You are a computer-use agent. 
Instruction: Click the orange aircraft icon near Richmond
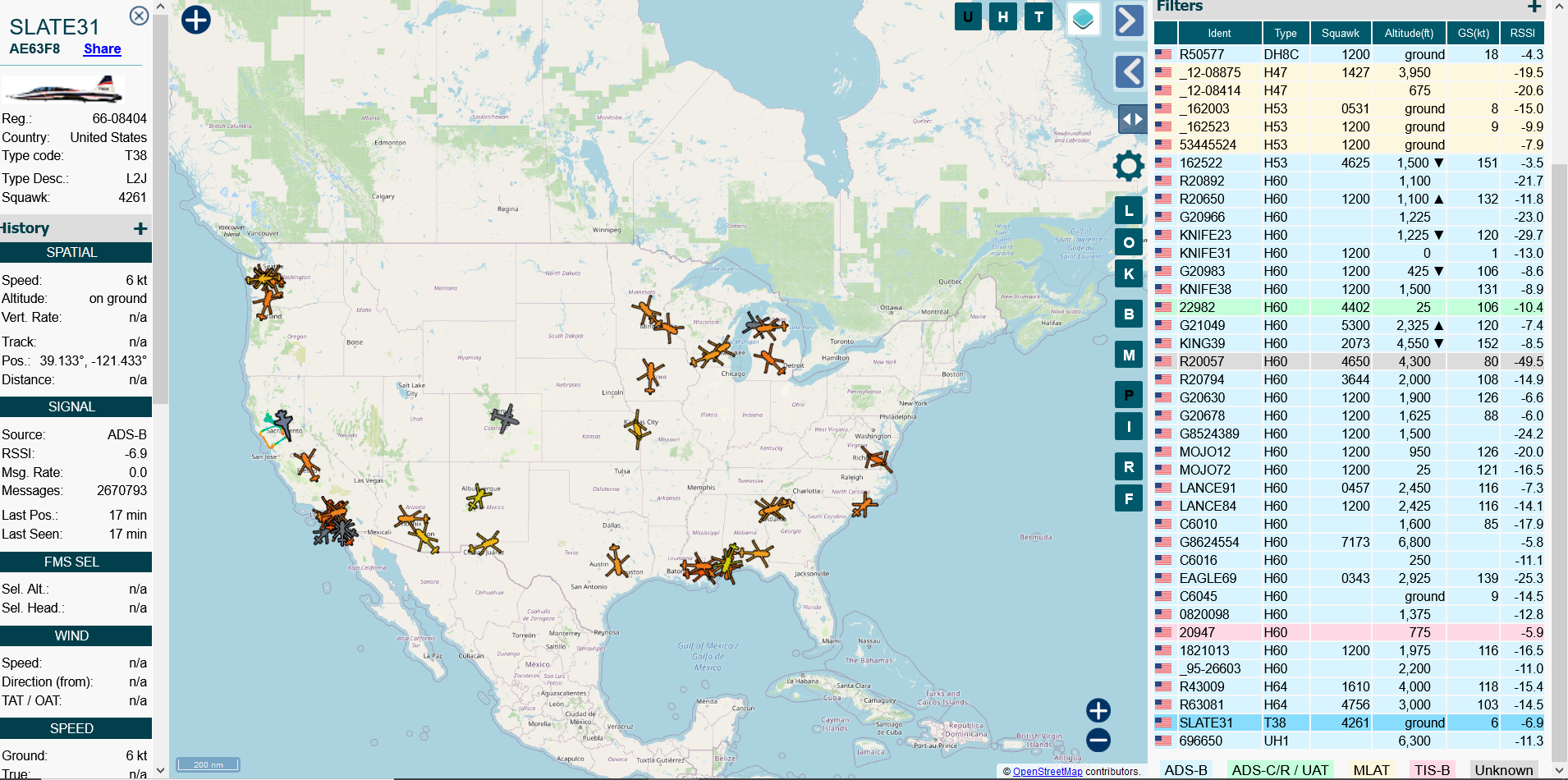(877, 458)
